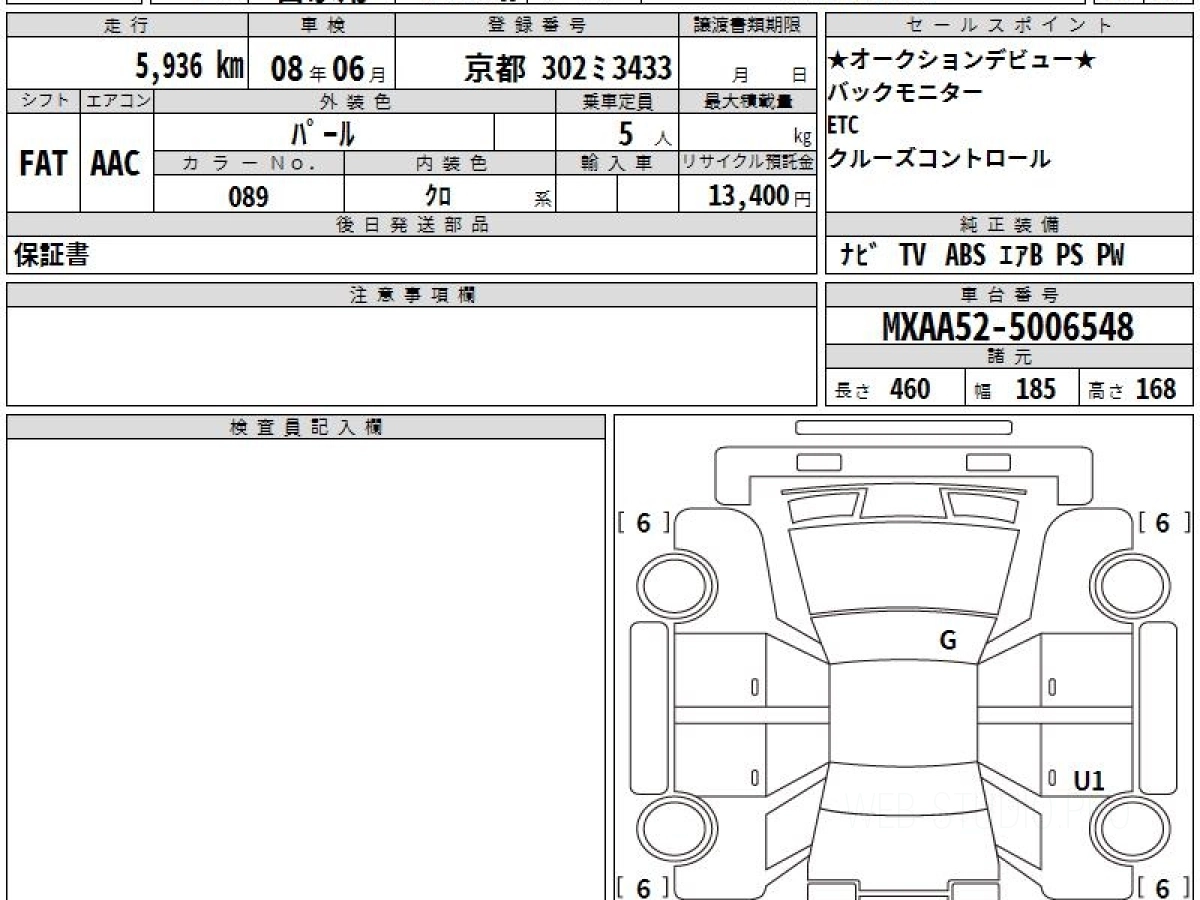1200x900 pixels.
Task: Click the バックモニター sales point
Action: 905,93
